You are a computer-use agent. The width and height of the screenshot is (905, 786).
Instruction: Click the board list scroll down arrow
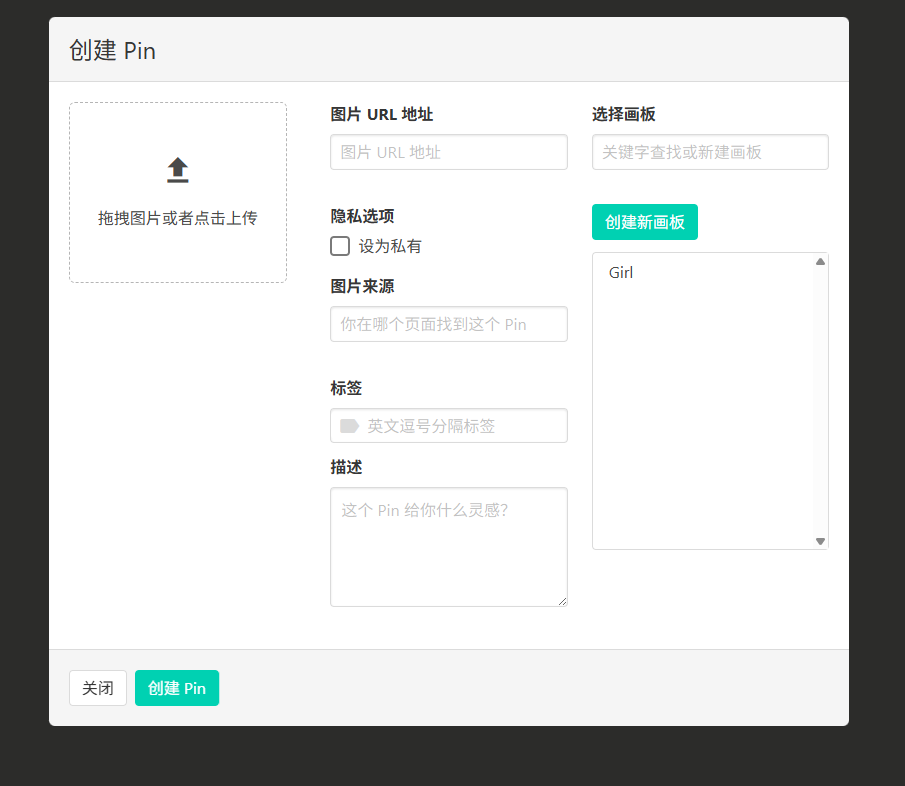[x=820, y=541]
